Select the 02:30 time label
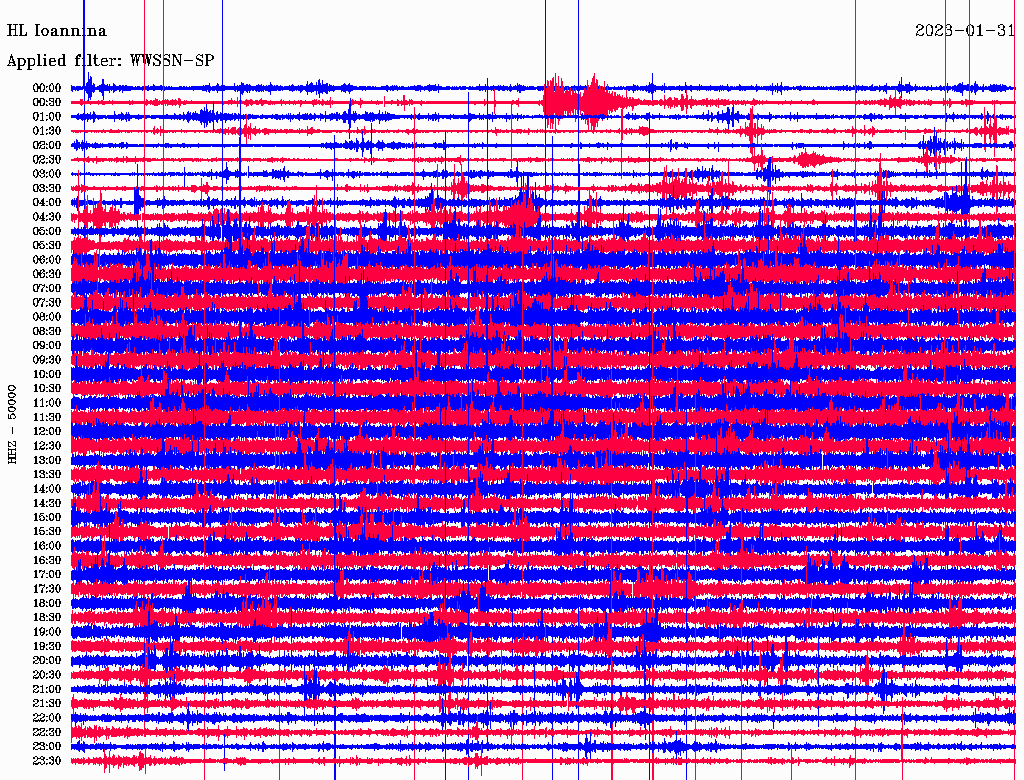Viewport: 1024px width, 780px height. click(47, 159)
